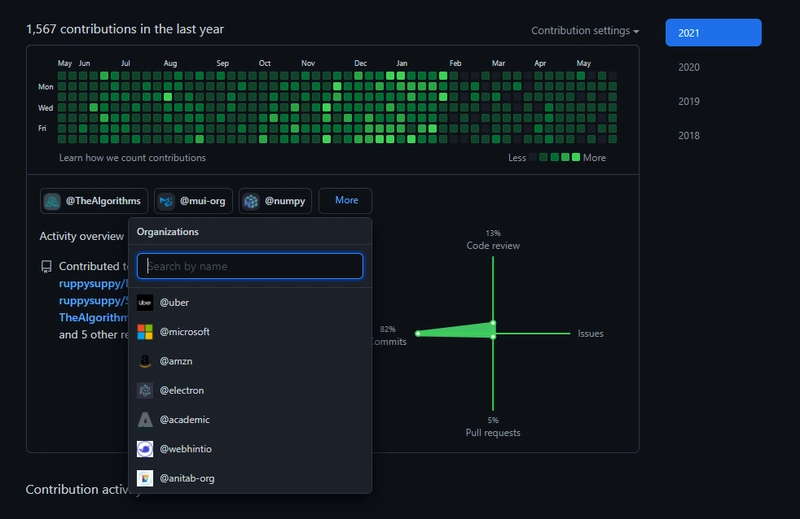Screen dimensions: 800x519
Task: Click the Uber organization logo
Action: point(145,303)
